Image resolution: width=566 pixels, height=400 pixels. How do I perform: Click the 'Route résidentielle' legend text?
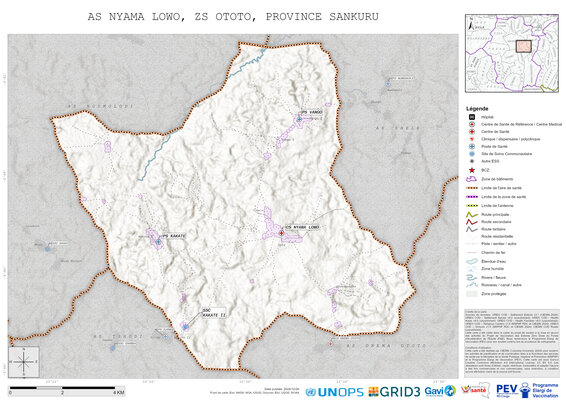click(496, 236)
